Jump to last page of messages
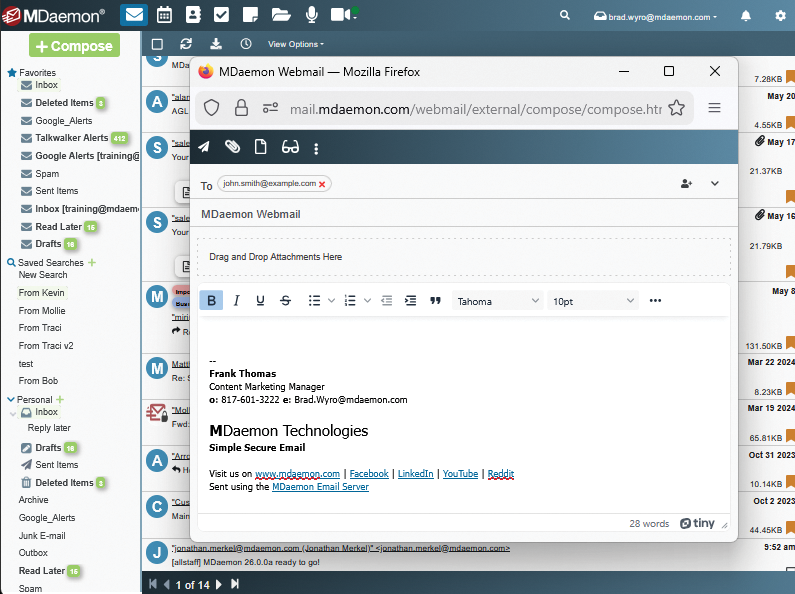Screen dimensions: 795x594 tap(235, 584)
